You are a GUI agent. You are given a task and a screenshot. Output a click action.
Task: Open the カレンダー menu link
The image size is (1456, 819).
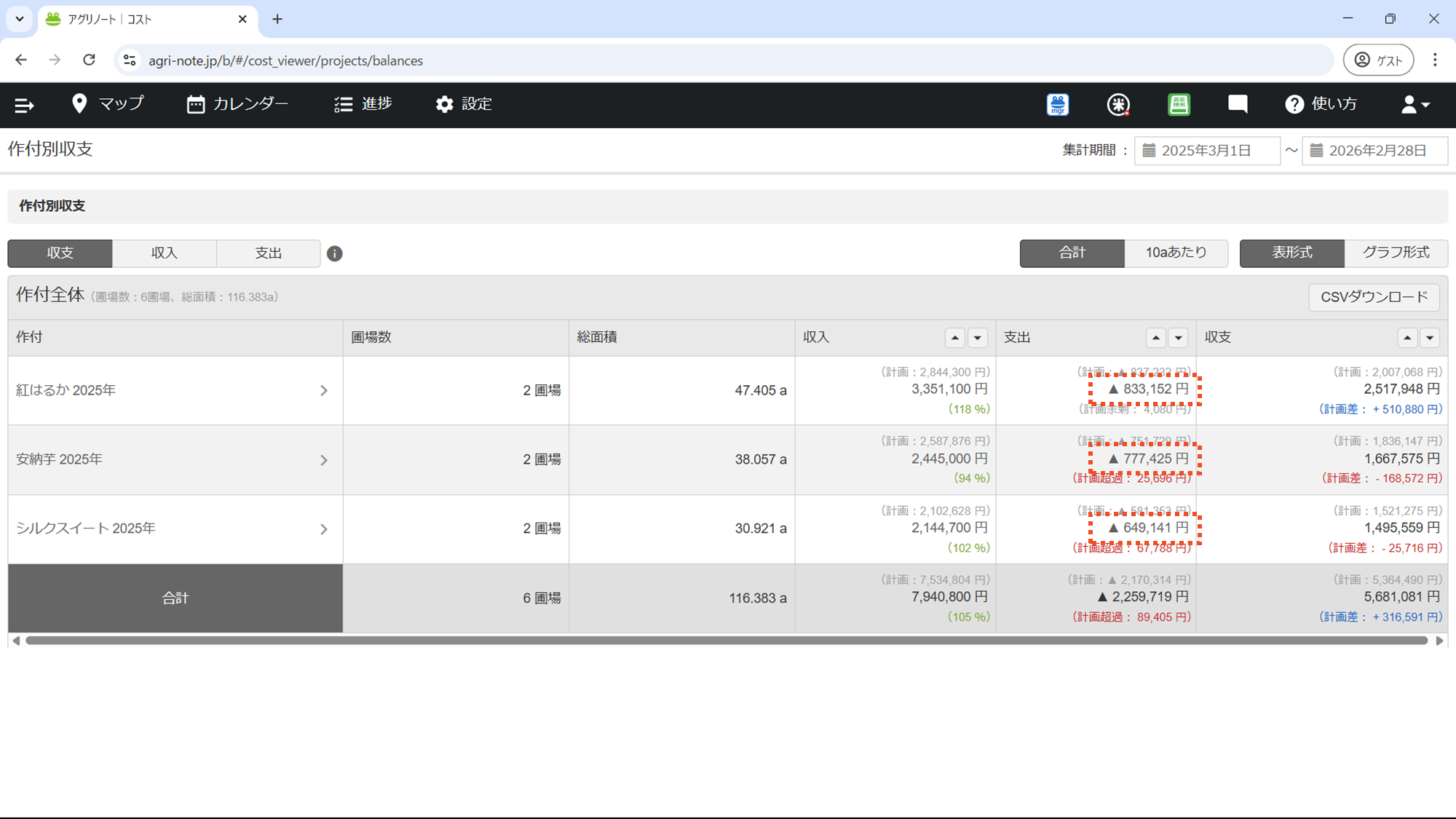click(237, 104)
